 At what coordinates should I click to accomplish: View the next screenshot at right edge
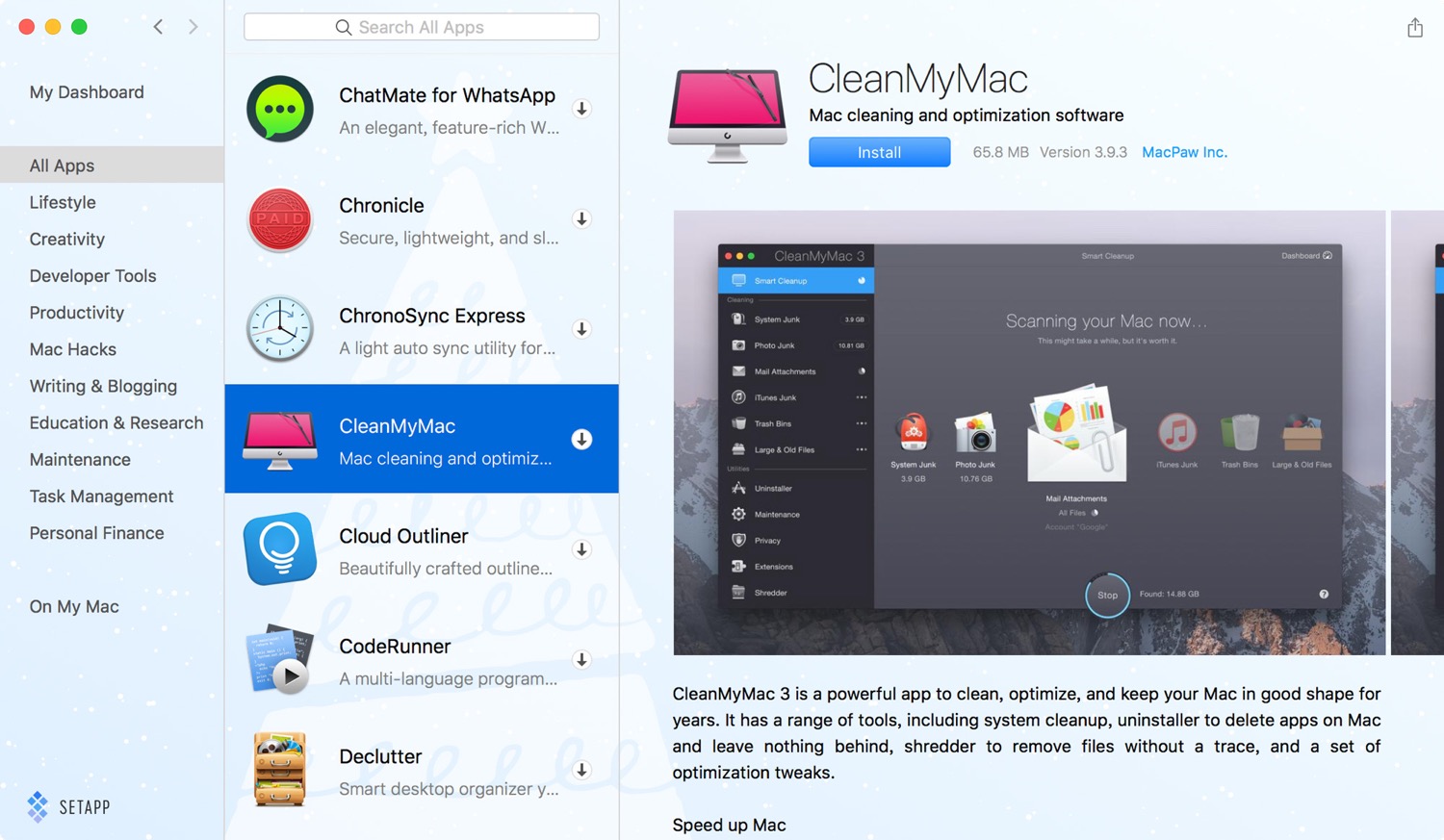1417,432
